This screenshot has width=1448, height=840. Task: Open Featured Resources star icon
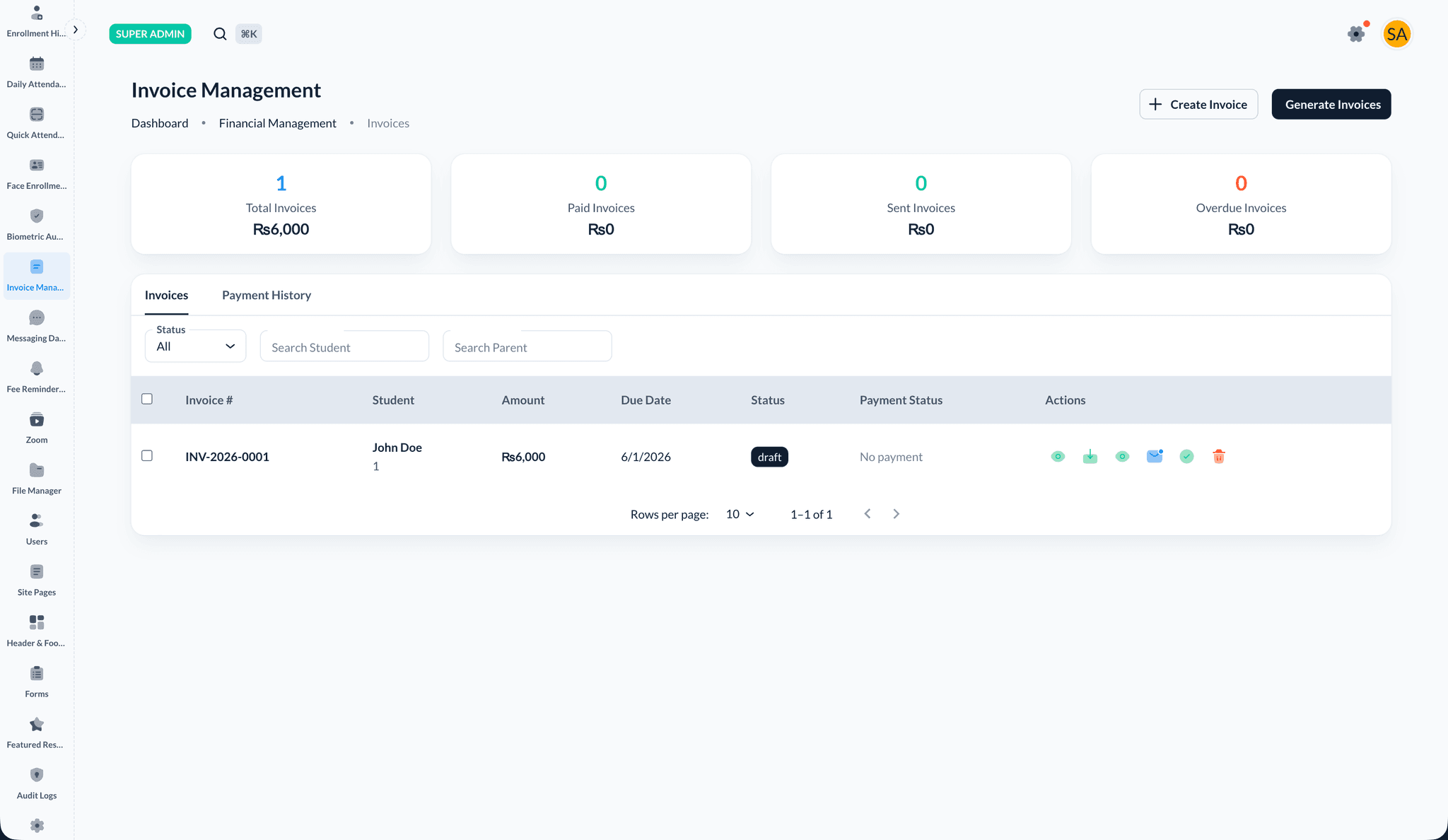[x=37, y=725]
